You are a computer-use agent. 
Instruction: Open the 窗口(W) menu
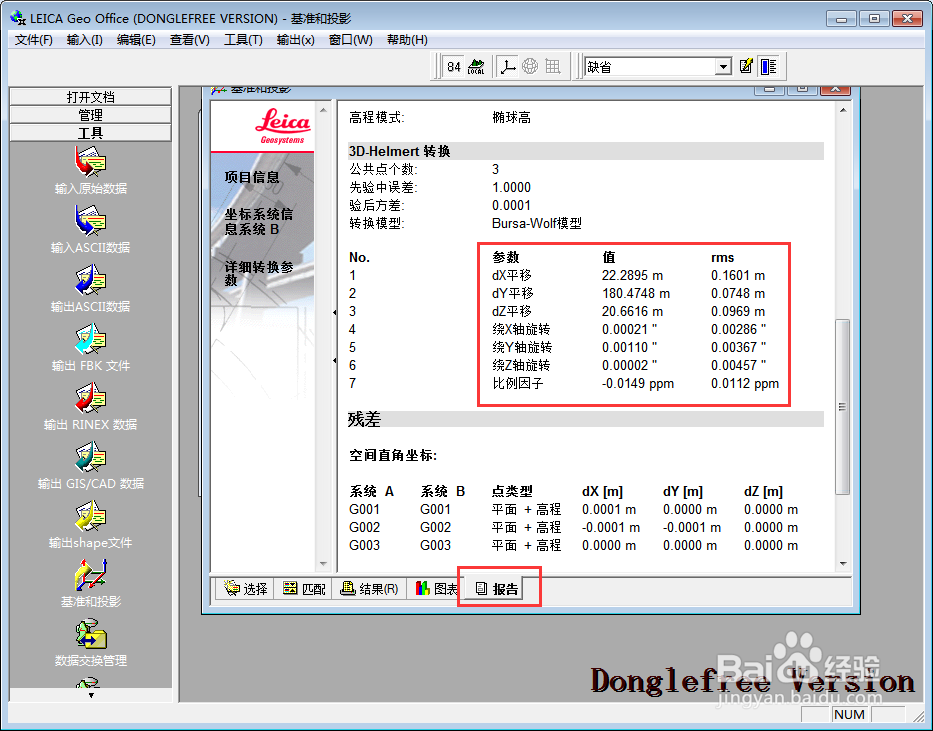pyautogui.click(x=350, y=40)
